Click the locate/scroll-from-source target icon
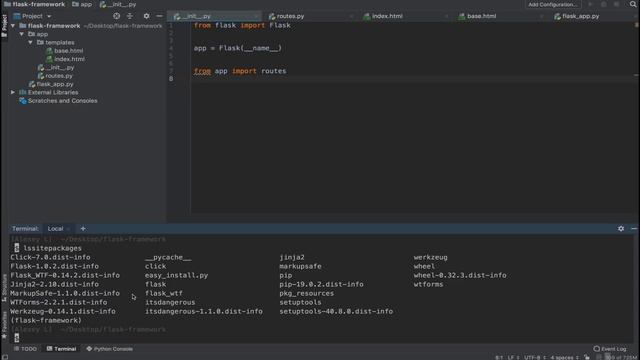 116,16
